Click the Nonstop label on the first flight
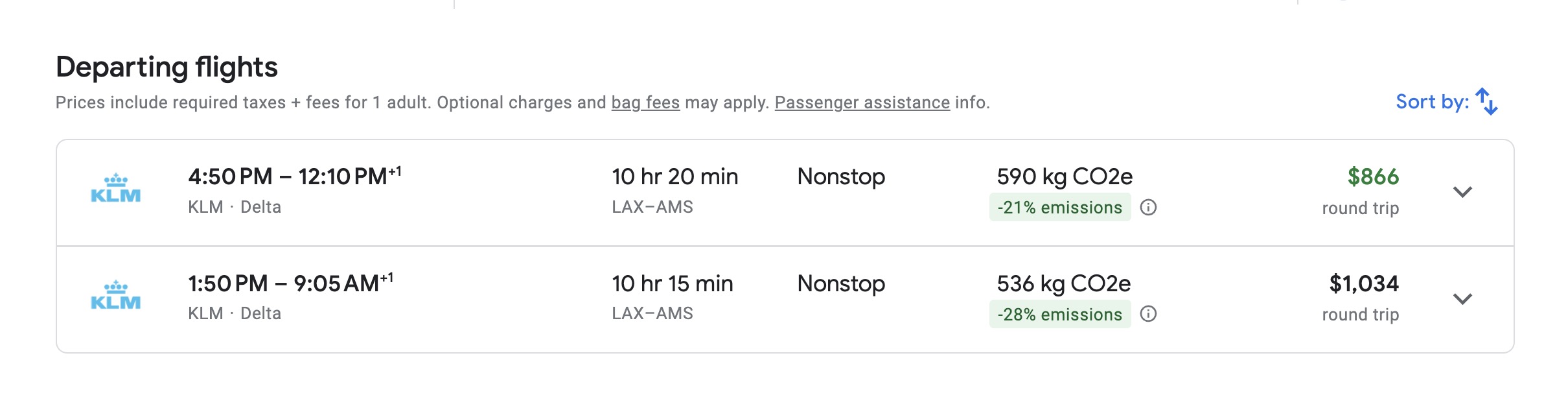Image resolution: width=1568 pixels, height=397 pixels. pos(840,176)
